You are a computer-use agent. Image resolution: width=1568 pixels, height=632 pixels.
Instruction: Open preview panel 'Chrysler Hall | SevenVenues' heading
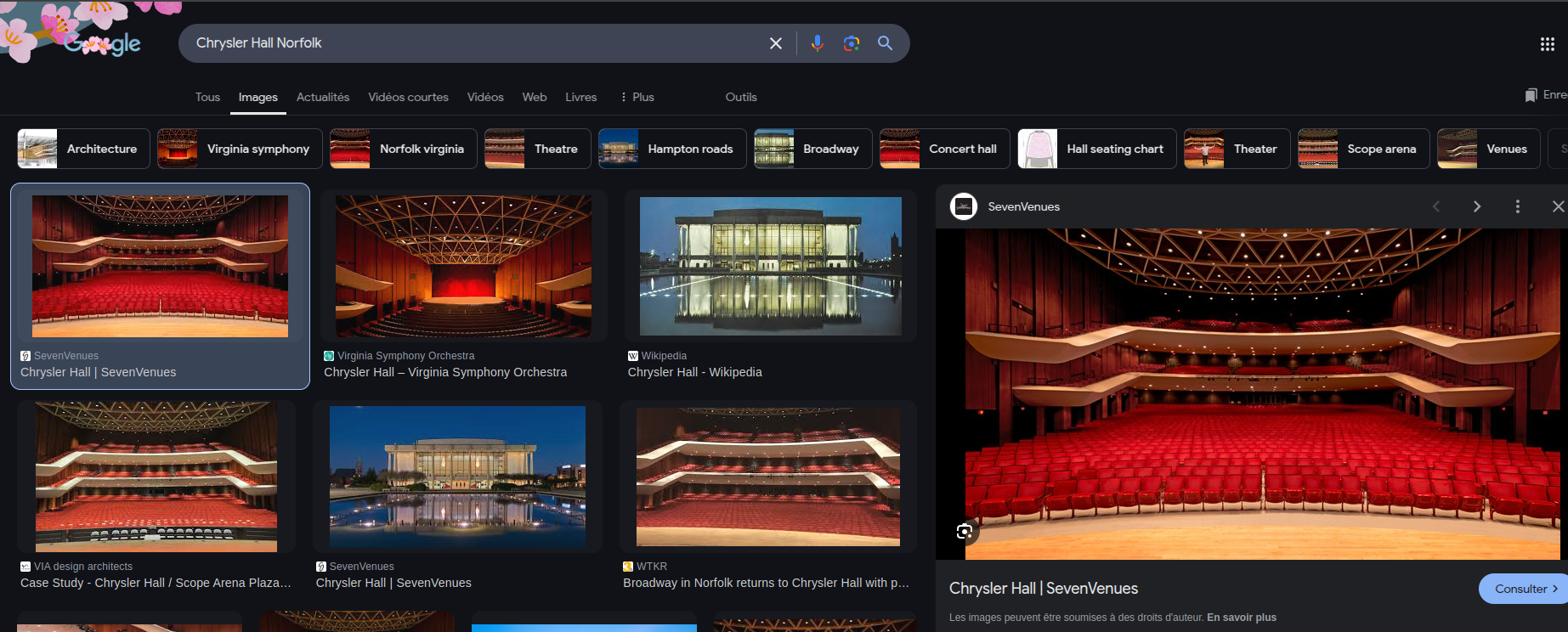1044,589
